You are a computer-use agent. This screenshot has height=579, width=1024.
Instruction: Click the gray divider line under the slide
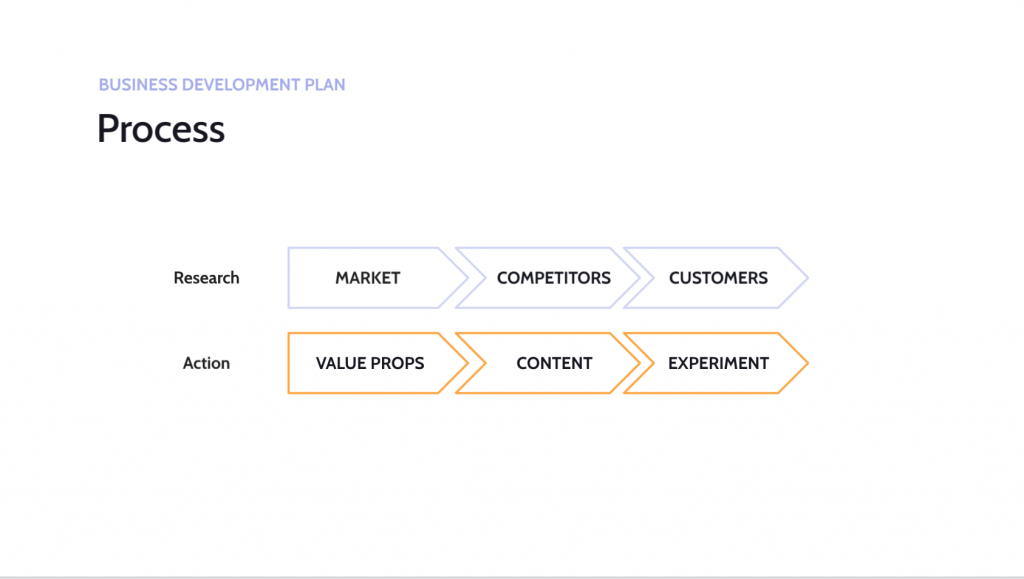512,577
